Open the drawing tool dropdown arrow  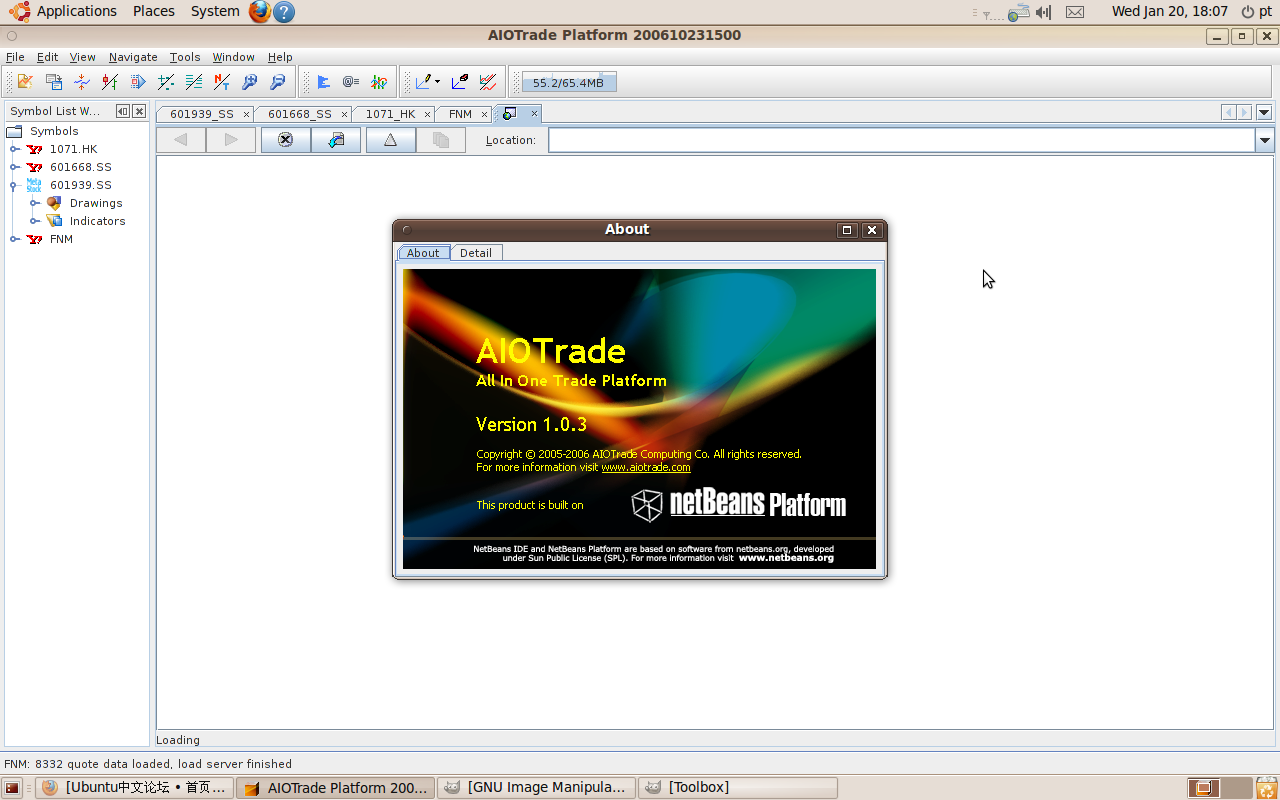(x=438, y=82)
